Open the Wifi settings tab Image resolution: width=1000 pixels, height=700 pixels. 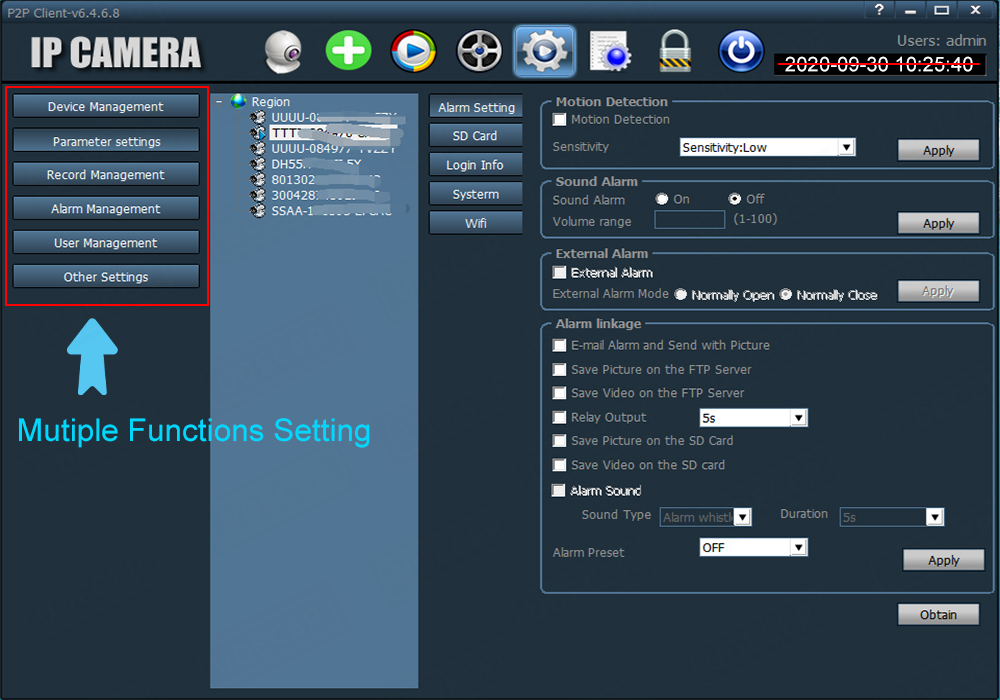[x=475, y=223]
